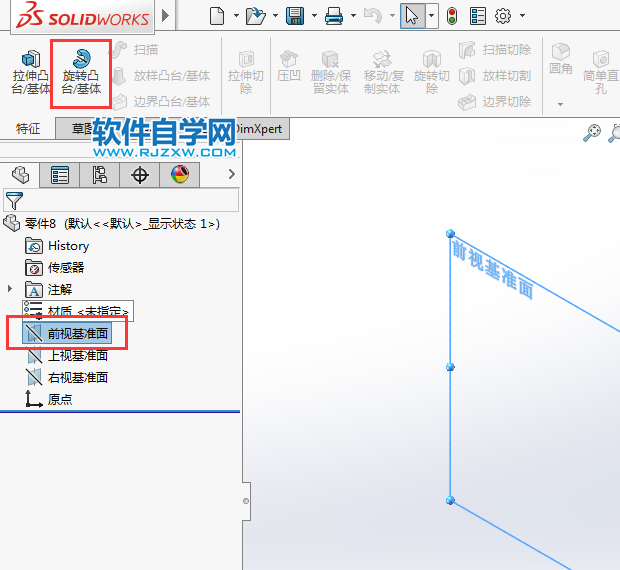Viewport: 620px width, 570px height.
Task: Select the 注解 annotations folder
Action: click(x=49, y=290)
